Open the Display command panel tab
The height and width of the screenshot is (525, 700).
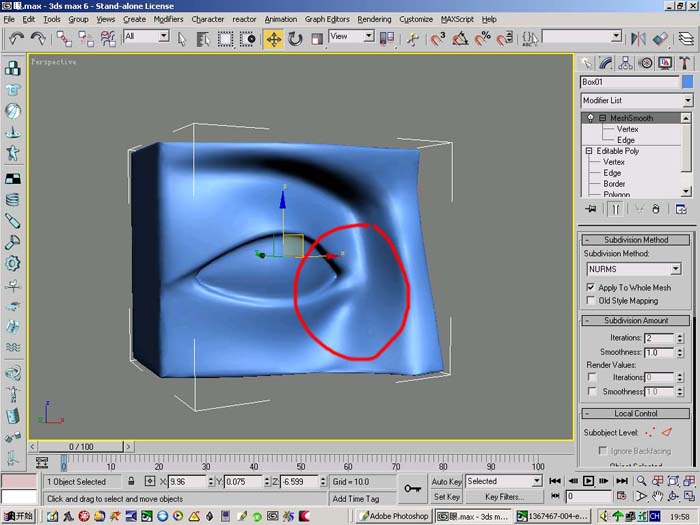pyautogui.click(x=665, y=63)
